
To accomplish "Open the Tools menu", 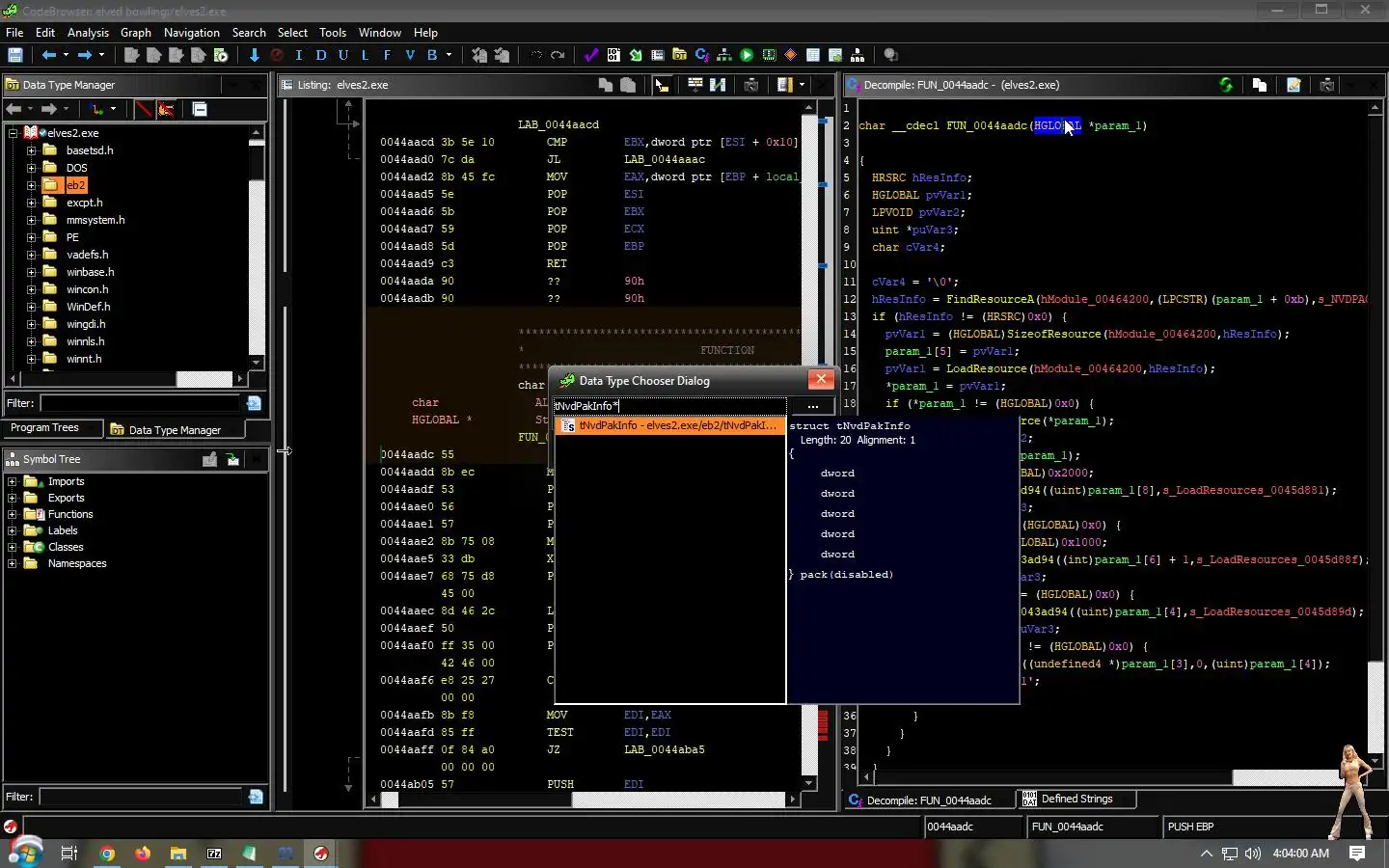I will (333, 32).
